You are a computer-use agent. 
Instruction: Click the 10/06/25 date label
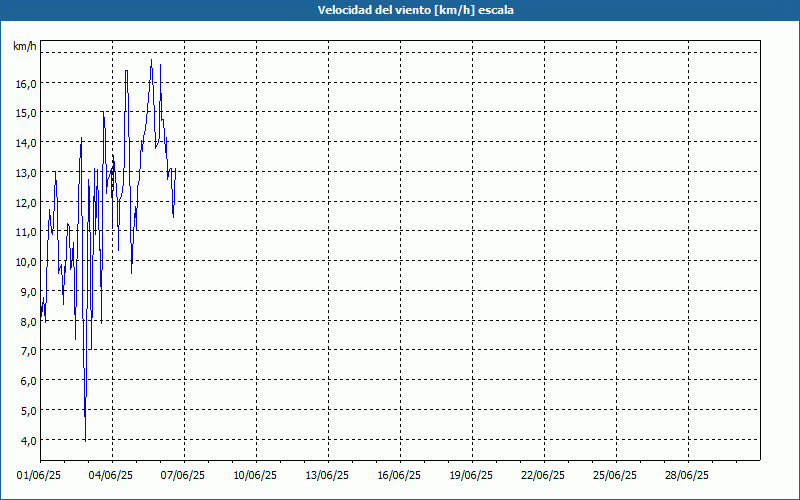(255, 476)
